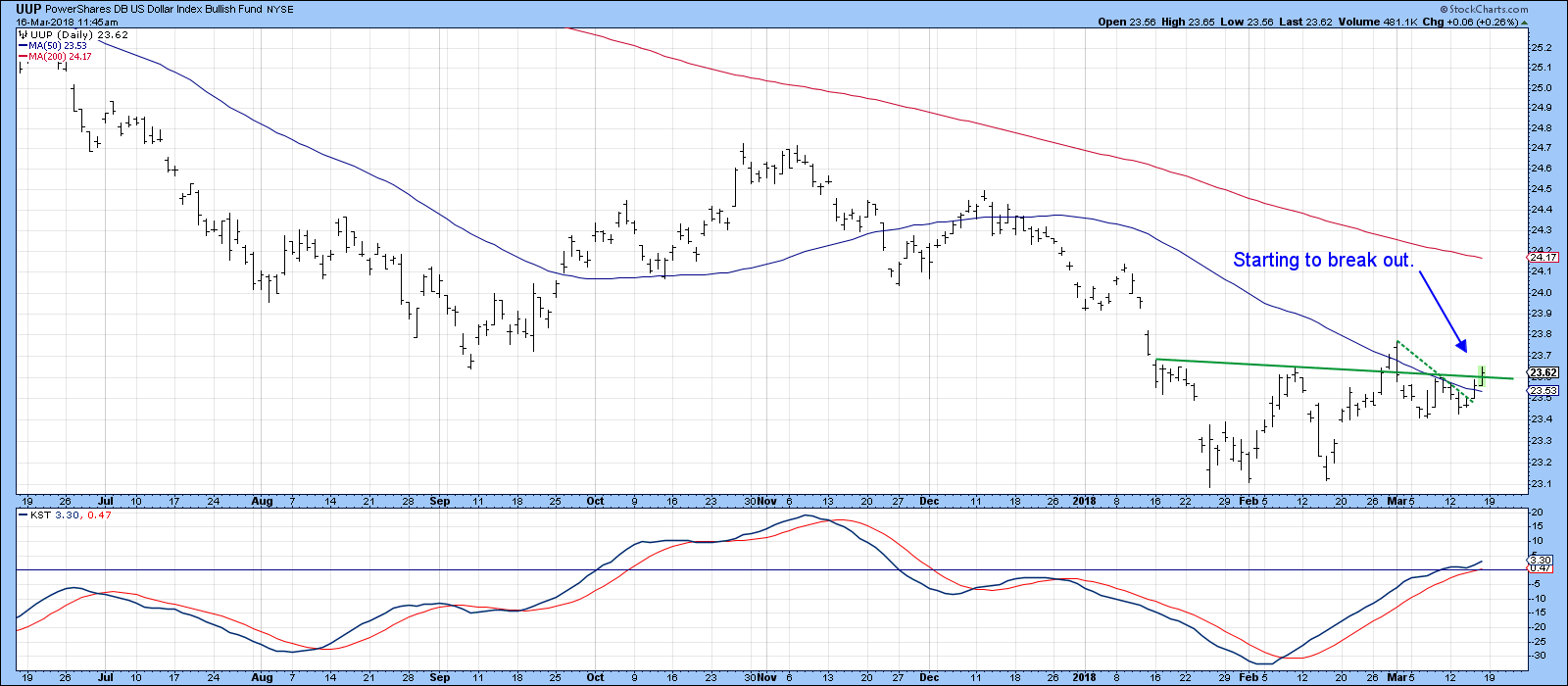The width and height of the screenshot is (1568, 686).
Task: Click the red 24.17 tag on the right axis
Action: [1543, 257]
